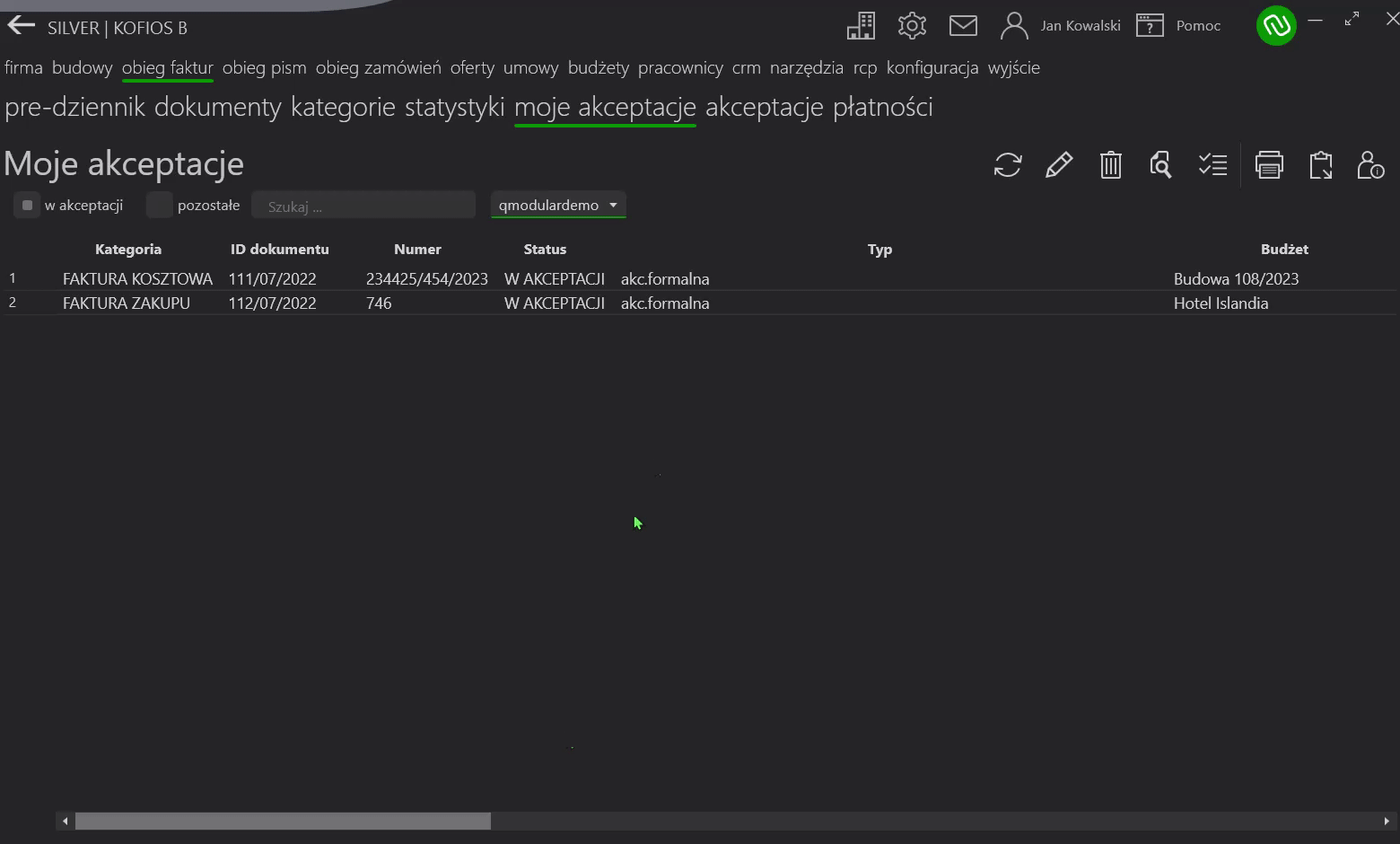Switch to the 'kategorie' tab
The height and width of the screenshot is (844, 1400).
pos(343,107)
